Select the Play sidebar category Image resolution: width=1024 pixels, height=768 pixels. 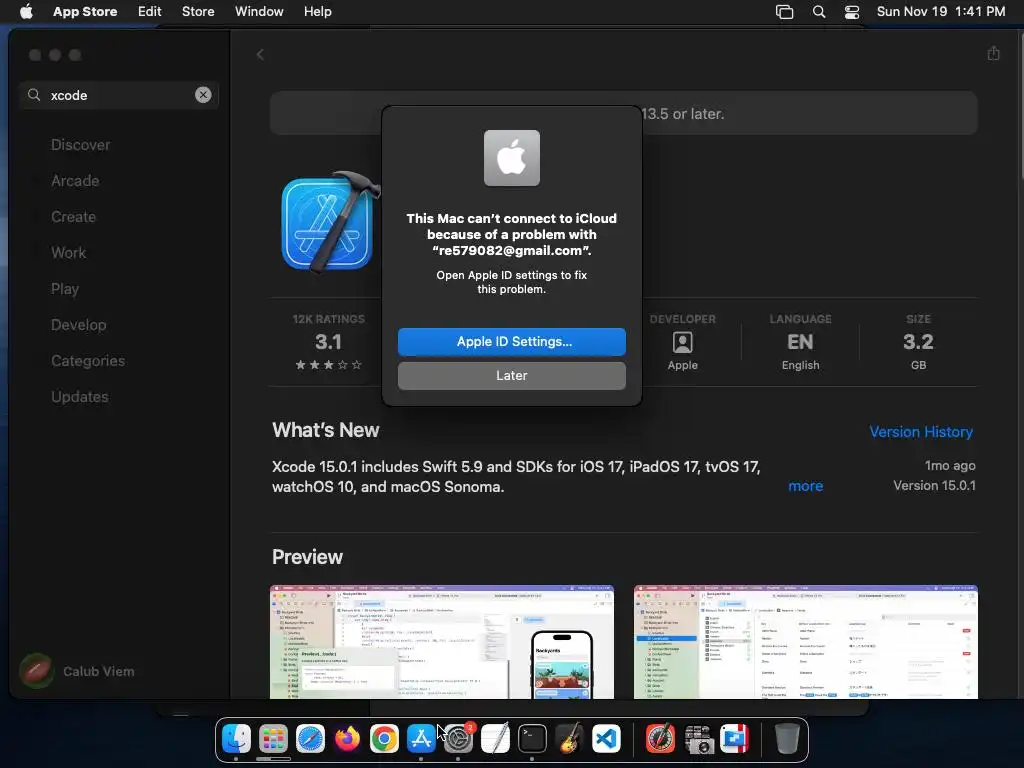click(x=65, y=289)
